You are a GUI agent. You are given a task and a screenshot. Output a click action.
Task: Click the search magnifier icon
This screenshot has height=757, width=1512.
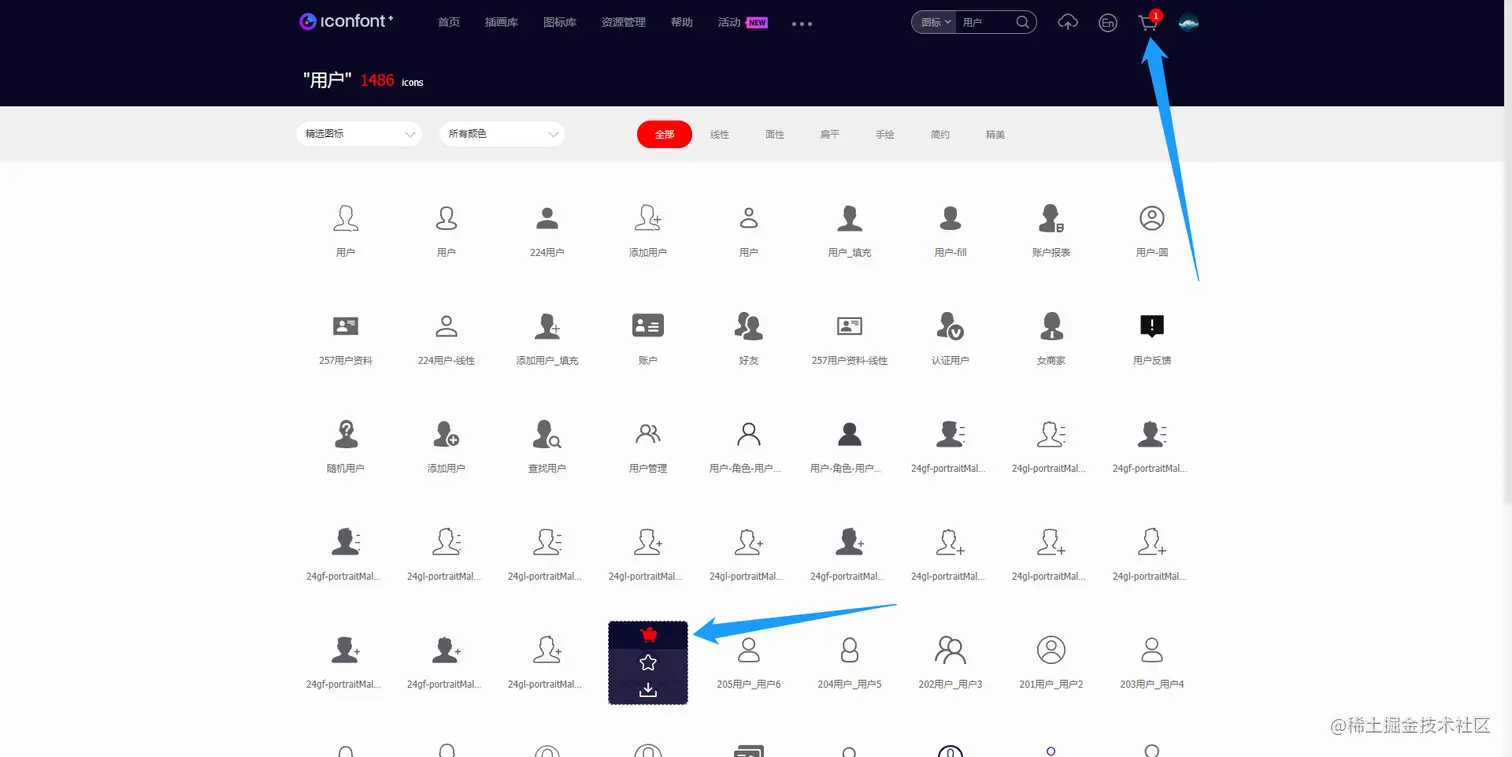click(x=1022, y=22)
